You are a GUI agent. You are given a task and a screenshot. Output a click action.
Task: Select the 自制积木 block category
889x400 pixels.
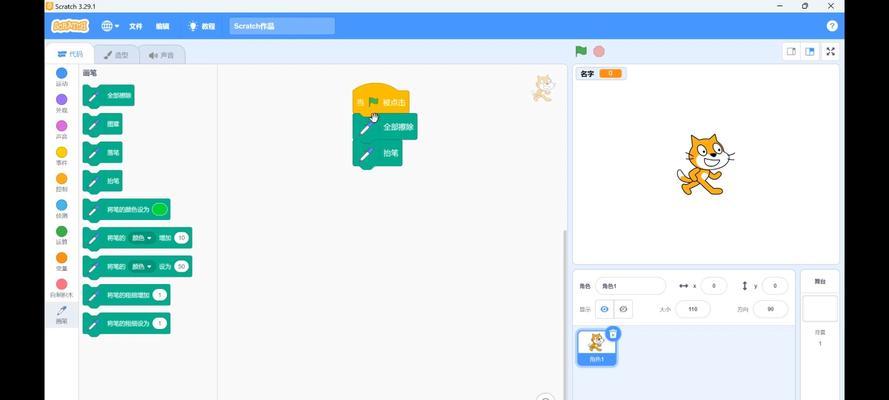61,288
